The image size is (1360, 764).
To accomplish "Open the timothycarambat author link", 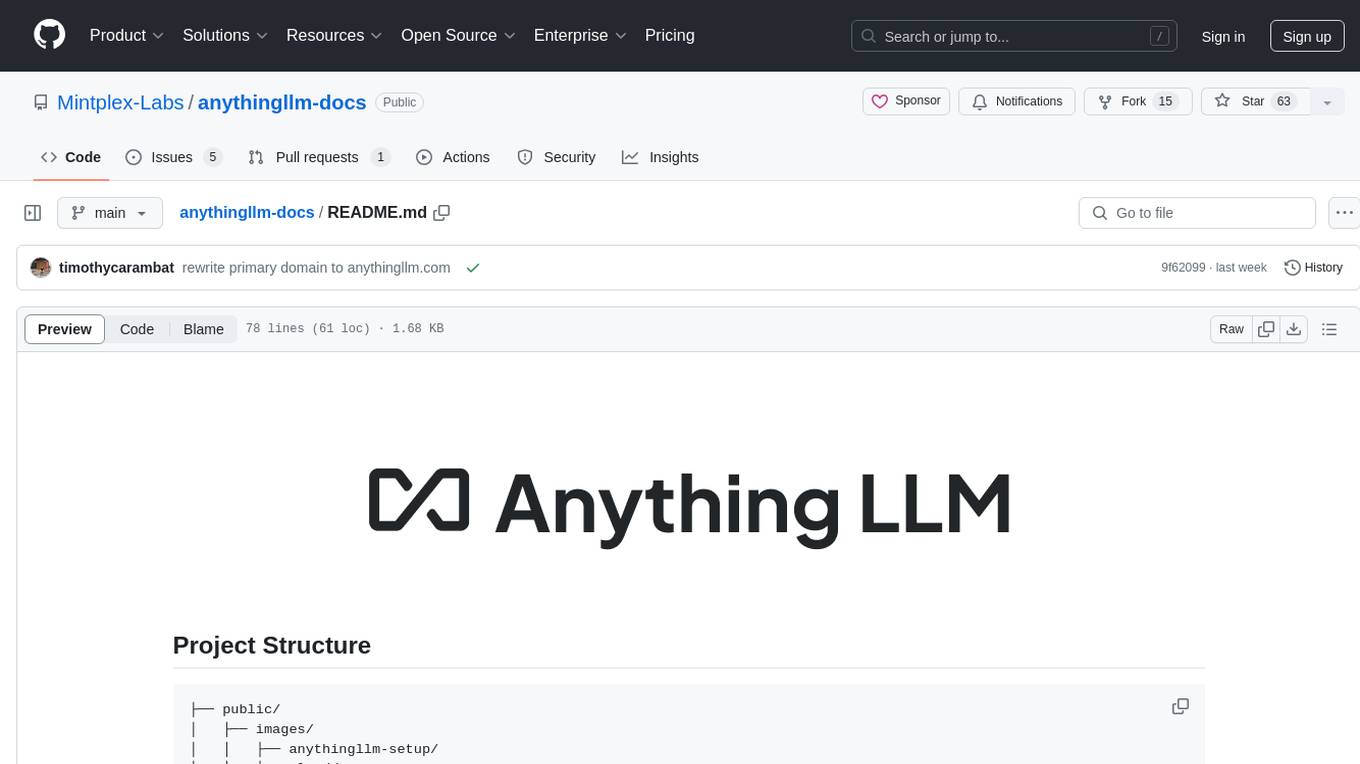I will click(x=117, y=268).
